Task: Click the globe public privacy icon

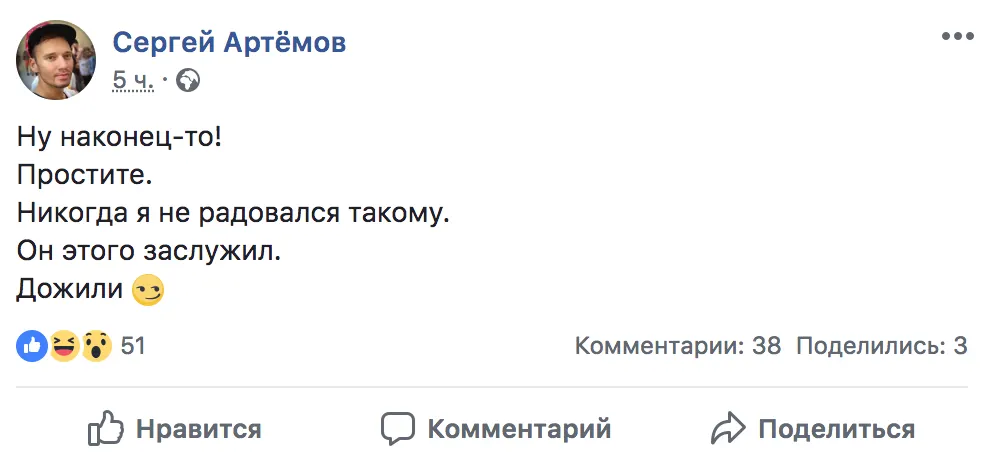Action: click(x=188, y=80)
